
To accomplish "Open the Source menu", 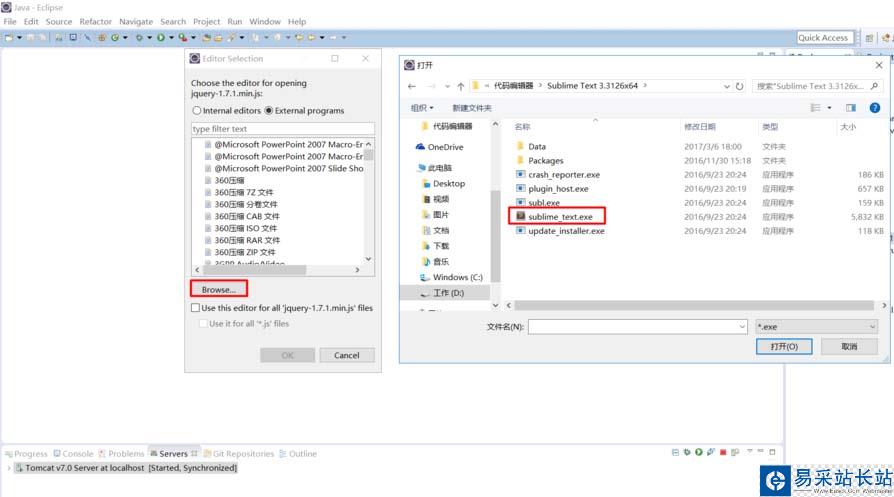I will (59, 22).
